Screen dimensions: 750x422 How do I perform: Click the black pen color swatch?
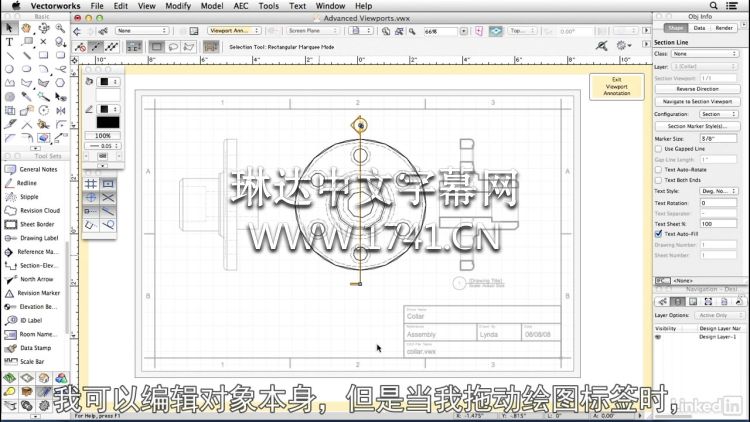108,122
